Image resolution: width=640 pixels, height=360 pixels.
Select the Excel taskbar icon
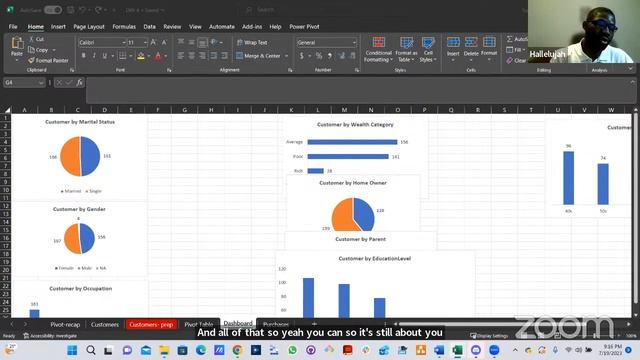click(x=458, y=350)
